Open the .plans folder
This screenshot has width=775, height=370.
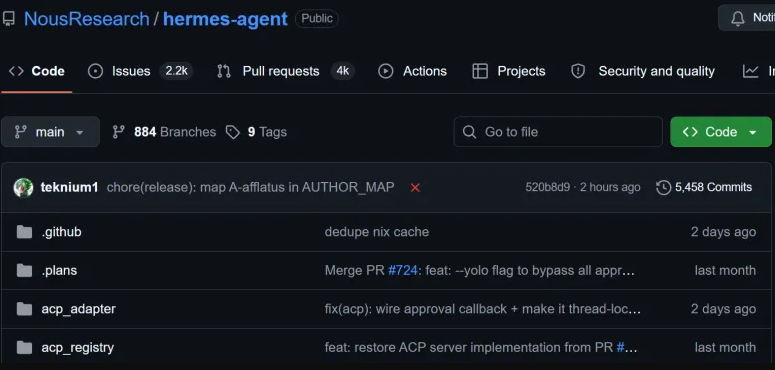click(59, 271)
